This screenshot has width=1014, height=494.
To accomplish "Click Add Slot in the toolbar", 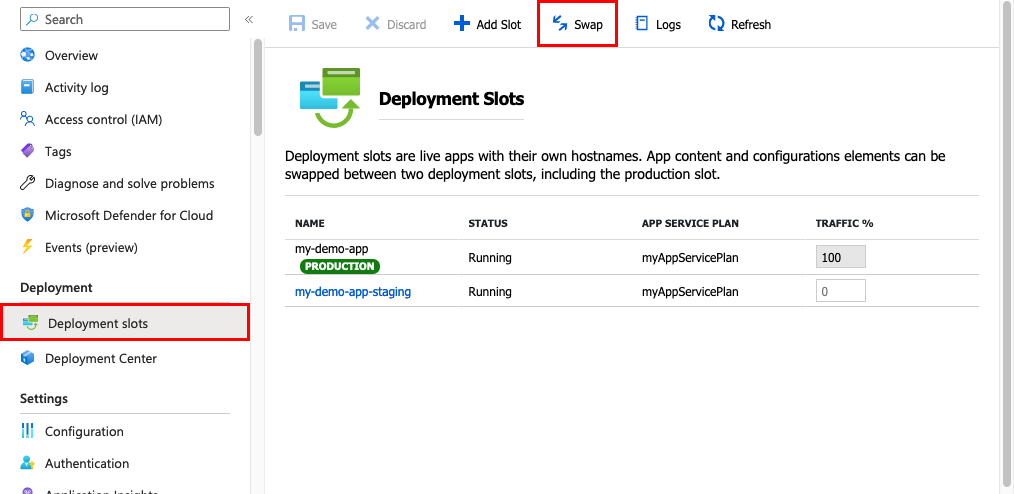I will tap(488, 24).
